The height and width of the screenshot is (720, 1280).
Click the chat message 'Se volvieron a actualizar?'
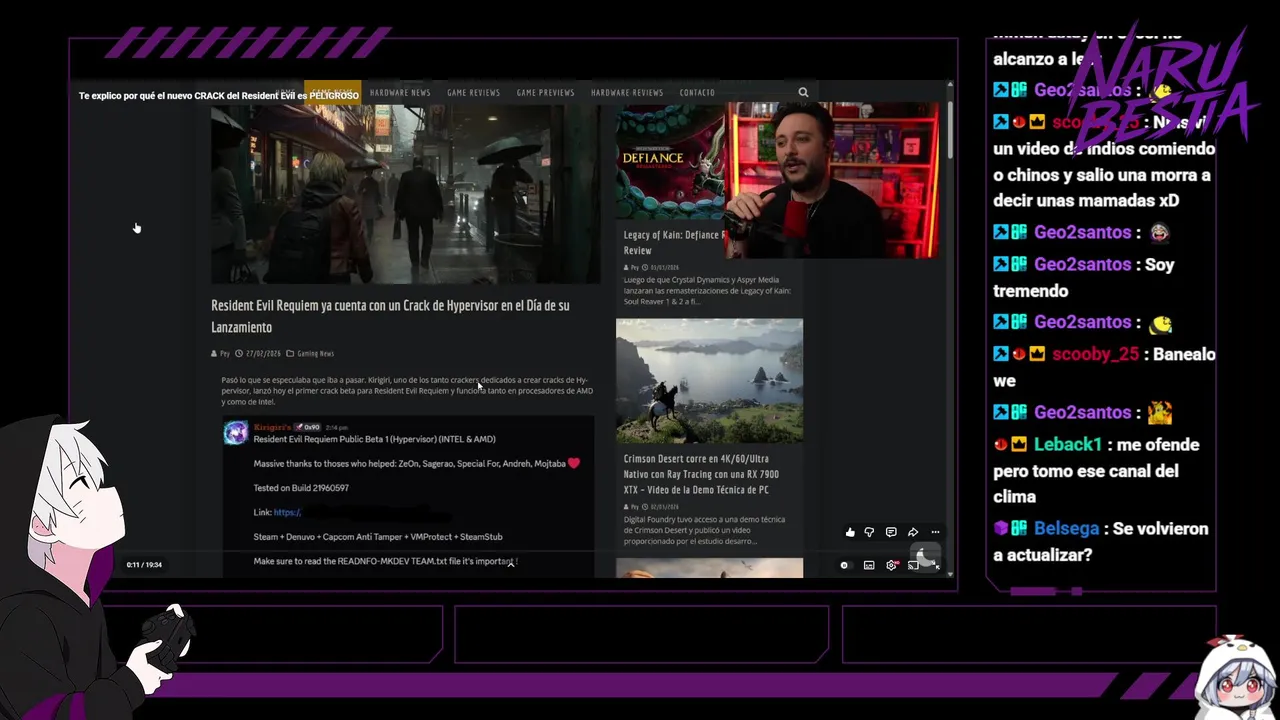pyautogui.click(x=1100, y=542)
